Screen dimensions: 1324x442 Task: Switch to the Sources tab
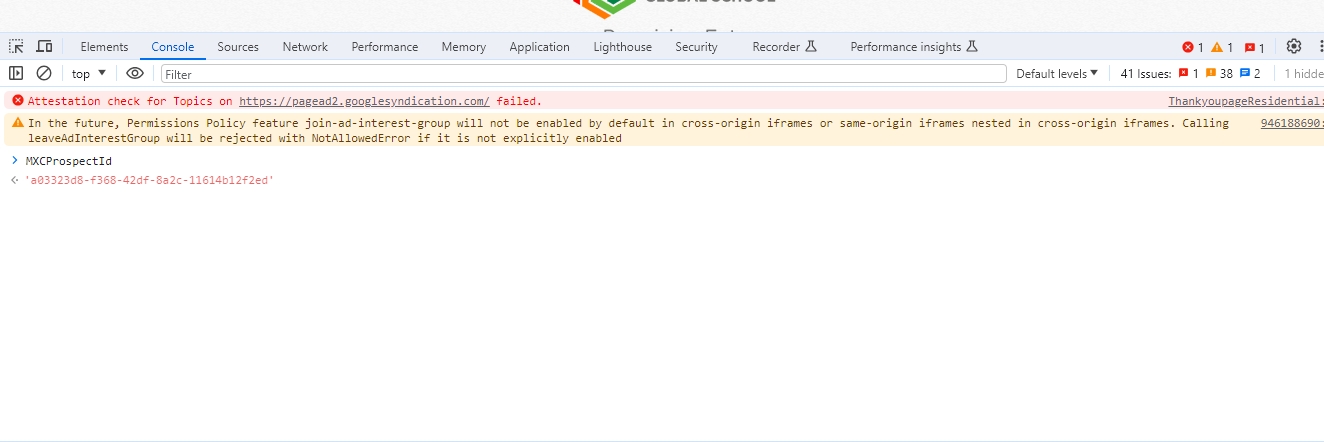(238, 47)
